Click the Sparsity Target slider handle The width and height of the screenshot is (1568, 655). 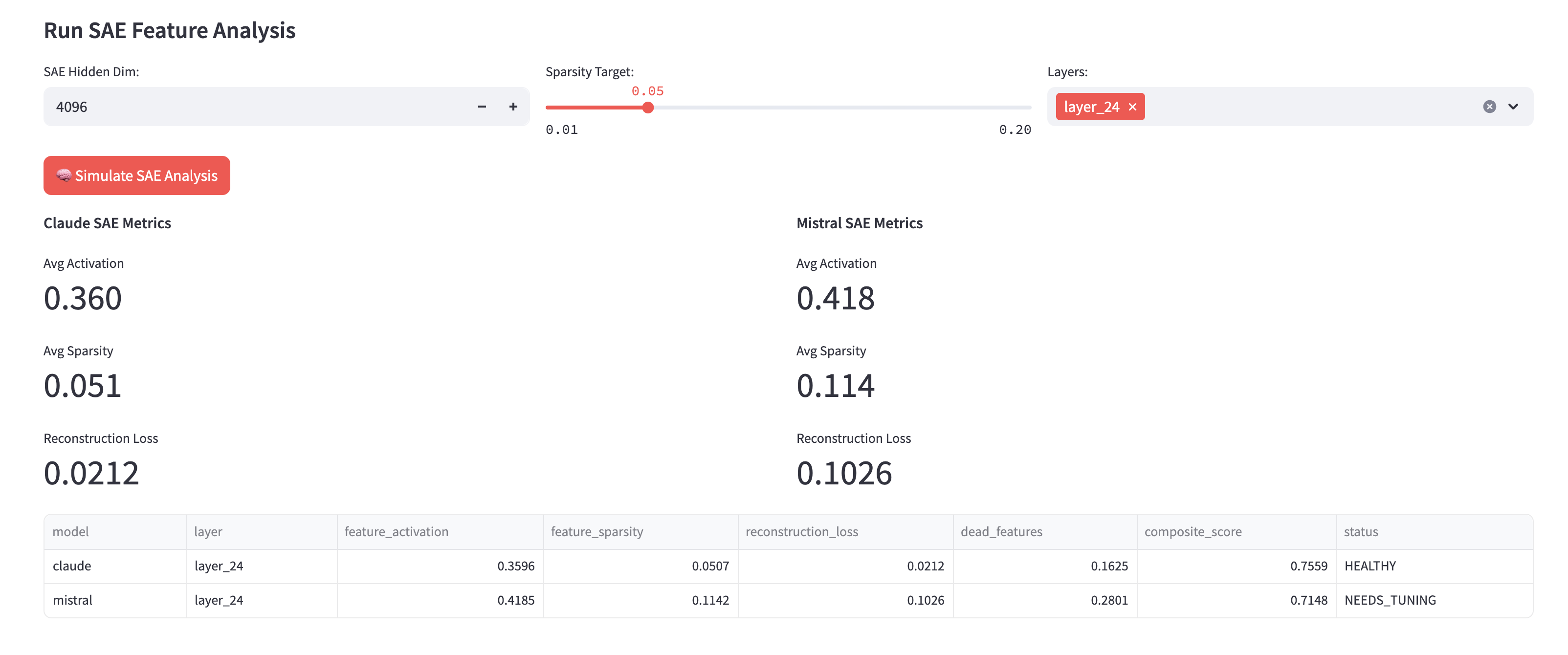pyautogui.click(x=648, y=108)
